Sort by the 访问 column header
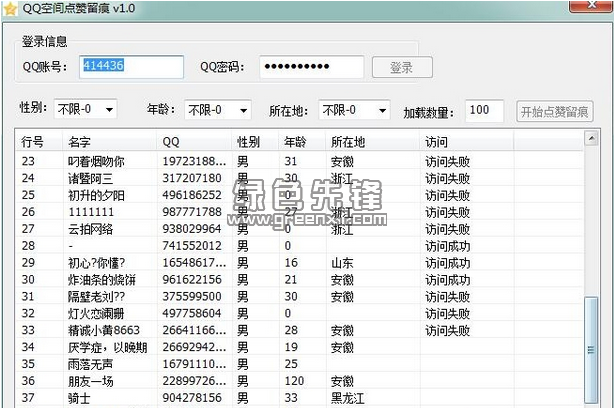The image size is (614, 408). (x=467, y=141)
